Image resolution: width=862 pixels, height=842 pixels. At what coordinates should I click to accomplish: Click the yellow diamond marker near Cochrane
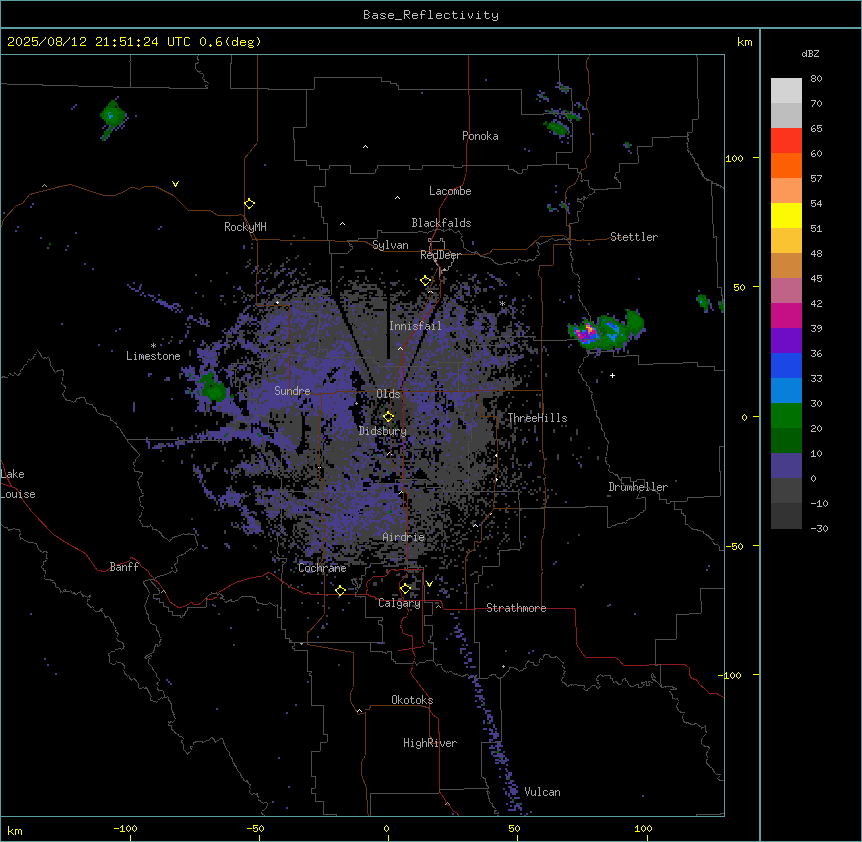tap(340, 590)
